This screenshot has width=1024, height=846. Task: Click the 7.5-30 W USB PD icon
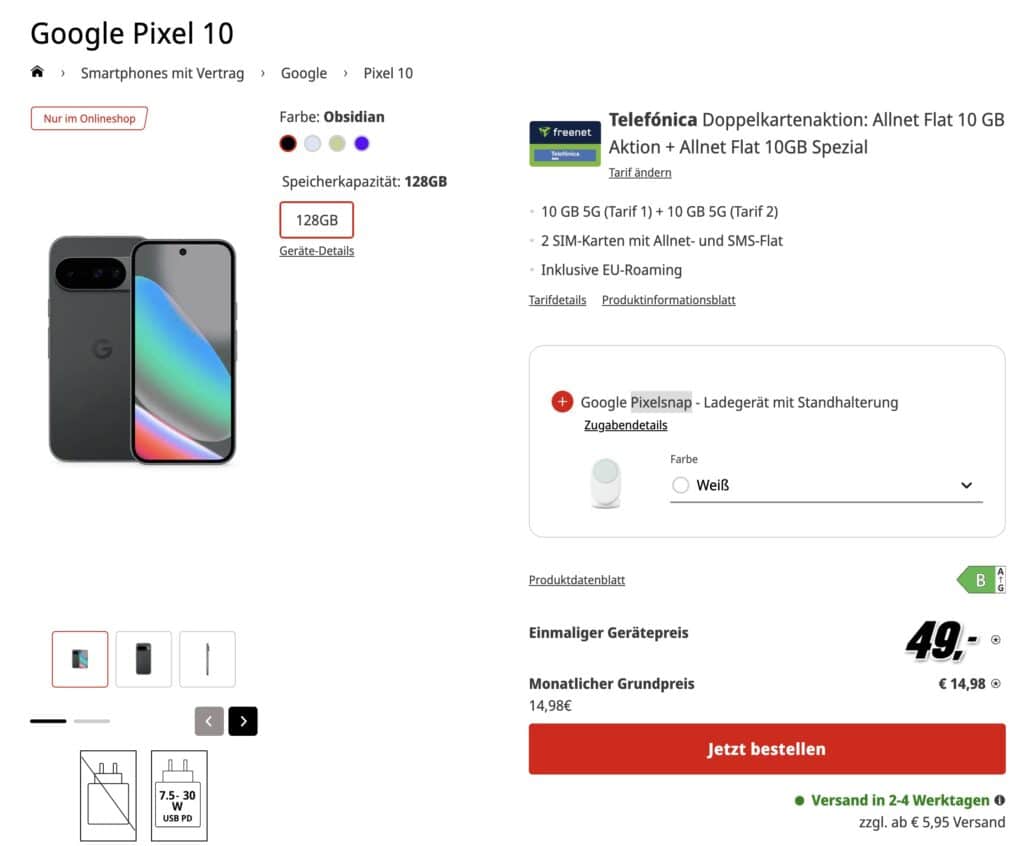[x=179, y=795]
